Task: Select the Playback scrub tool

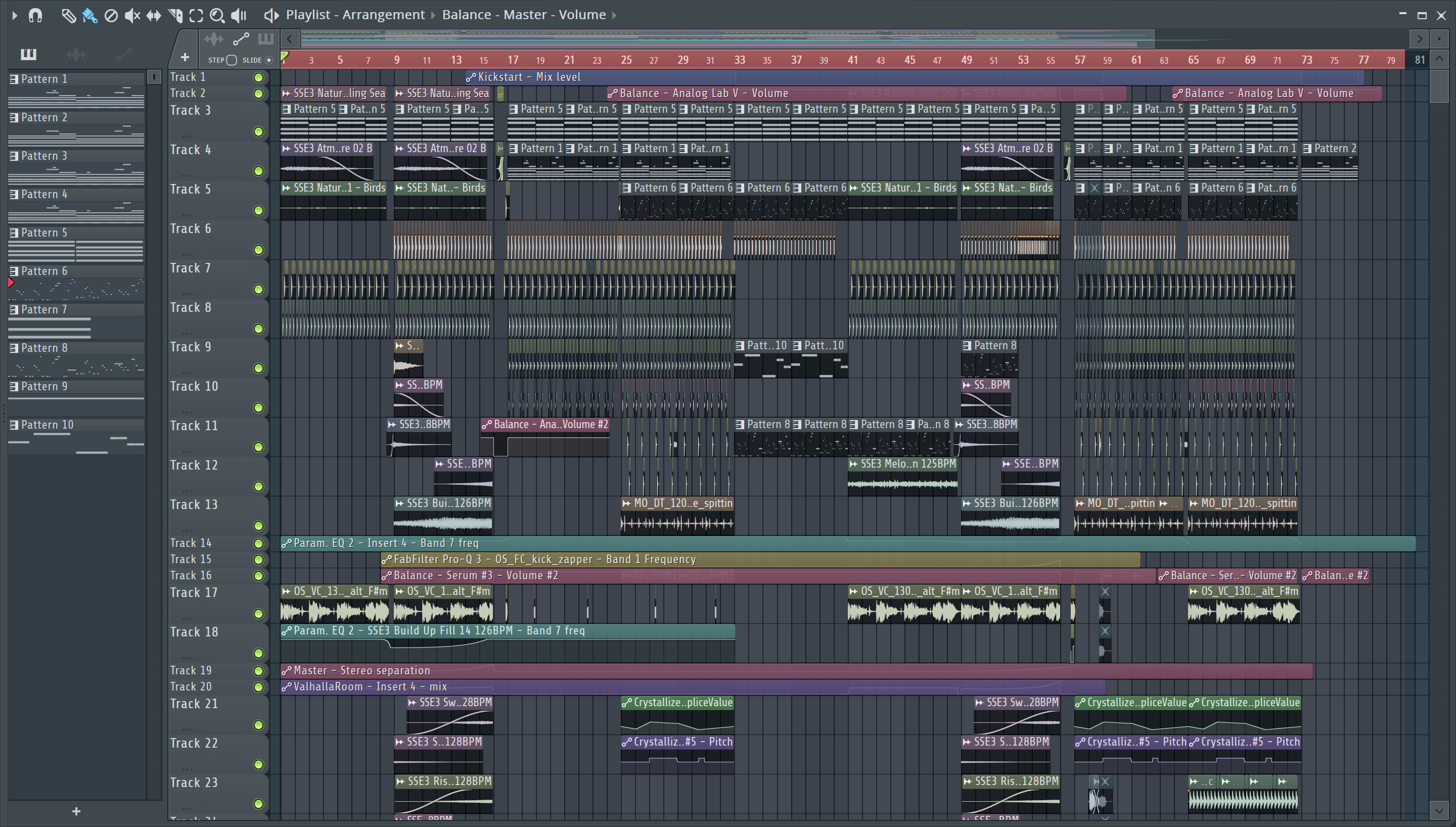Action: pos(239,15)
